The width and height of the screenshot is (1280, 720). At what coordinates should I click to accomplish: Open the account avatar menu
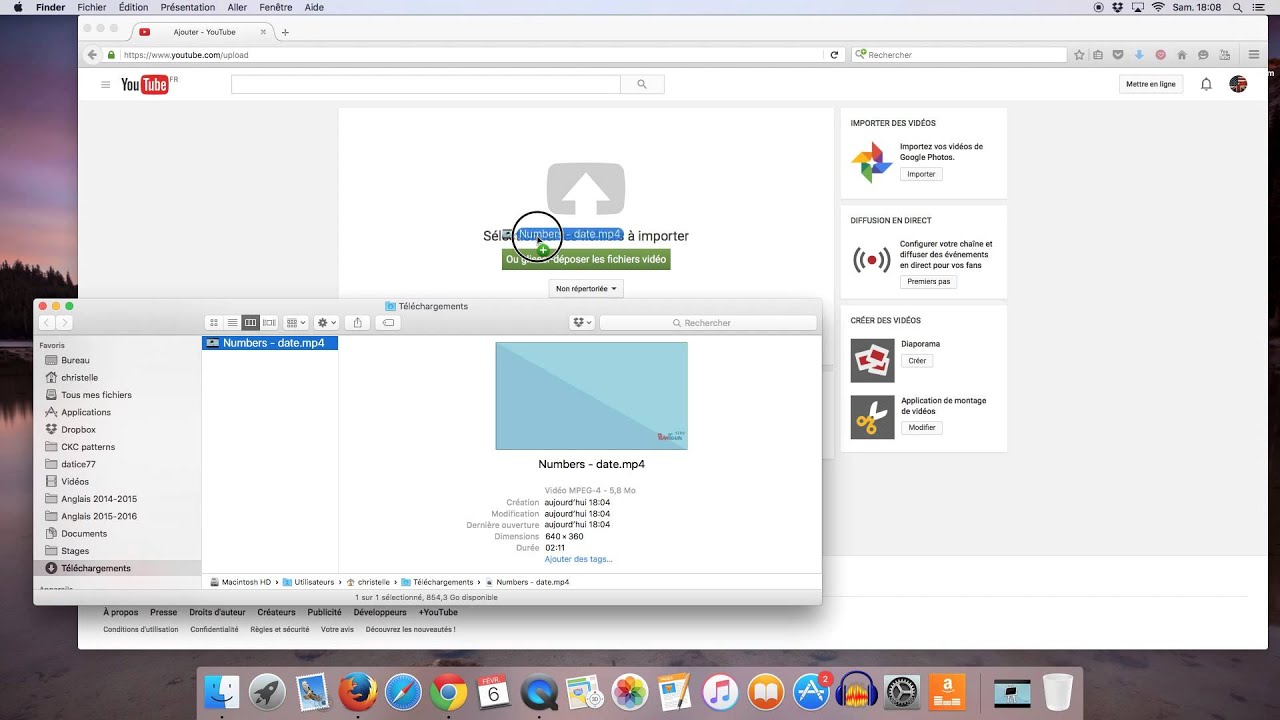1238,84
